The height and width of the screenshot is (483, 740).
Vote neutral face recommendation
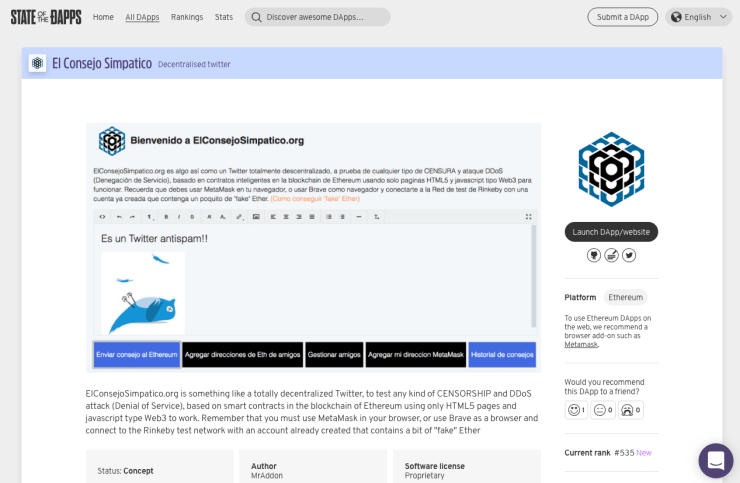[x=600, y=409]
